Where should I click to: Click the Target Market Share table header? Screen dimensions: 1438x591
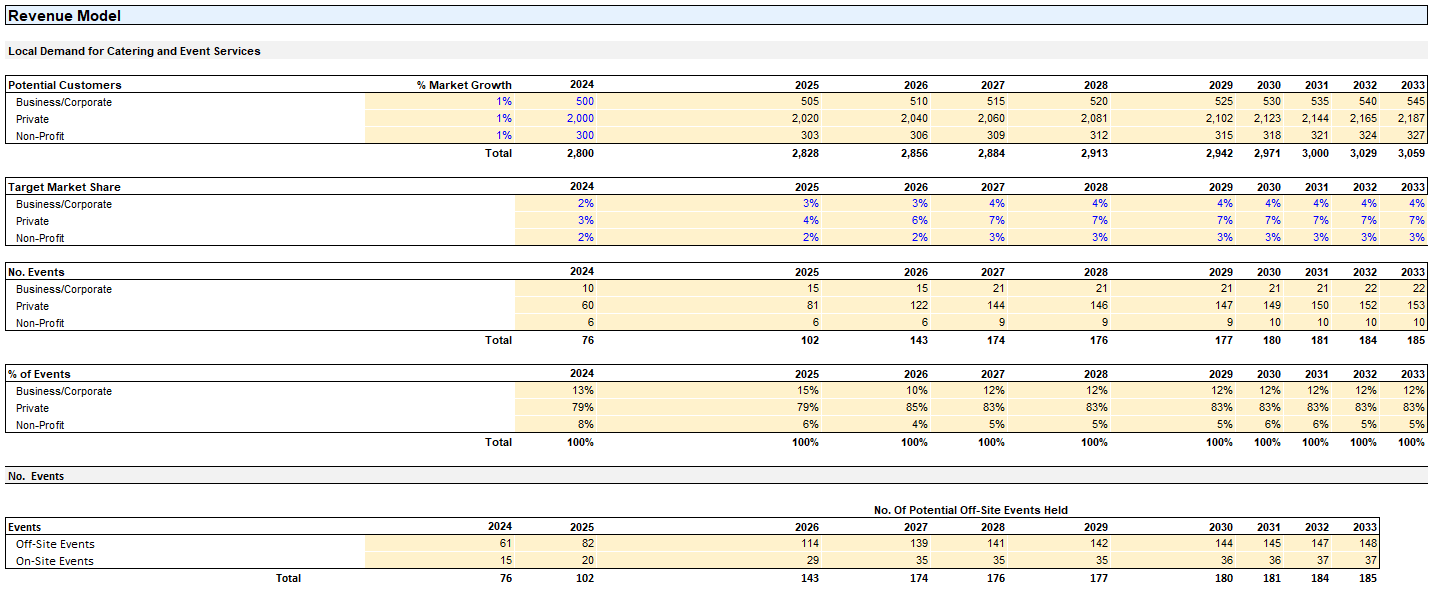pos(64,187)
